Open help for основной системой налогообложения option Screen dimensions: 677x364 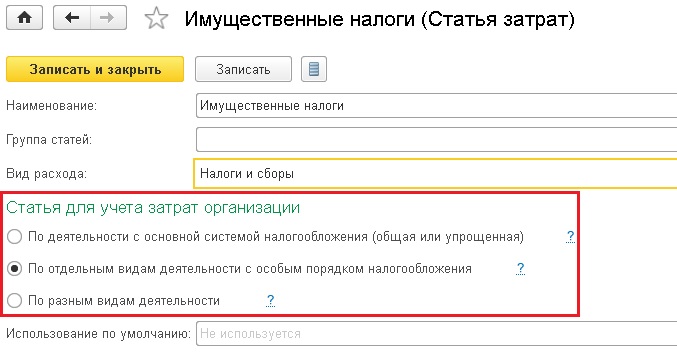(x=570, y=237)
